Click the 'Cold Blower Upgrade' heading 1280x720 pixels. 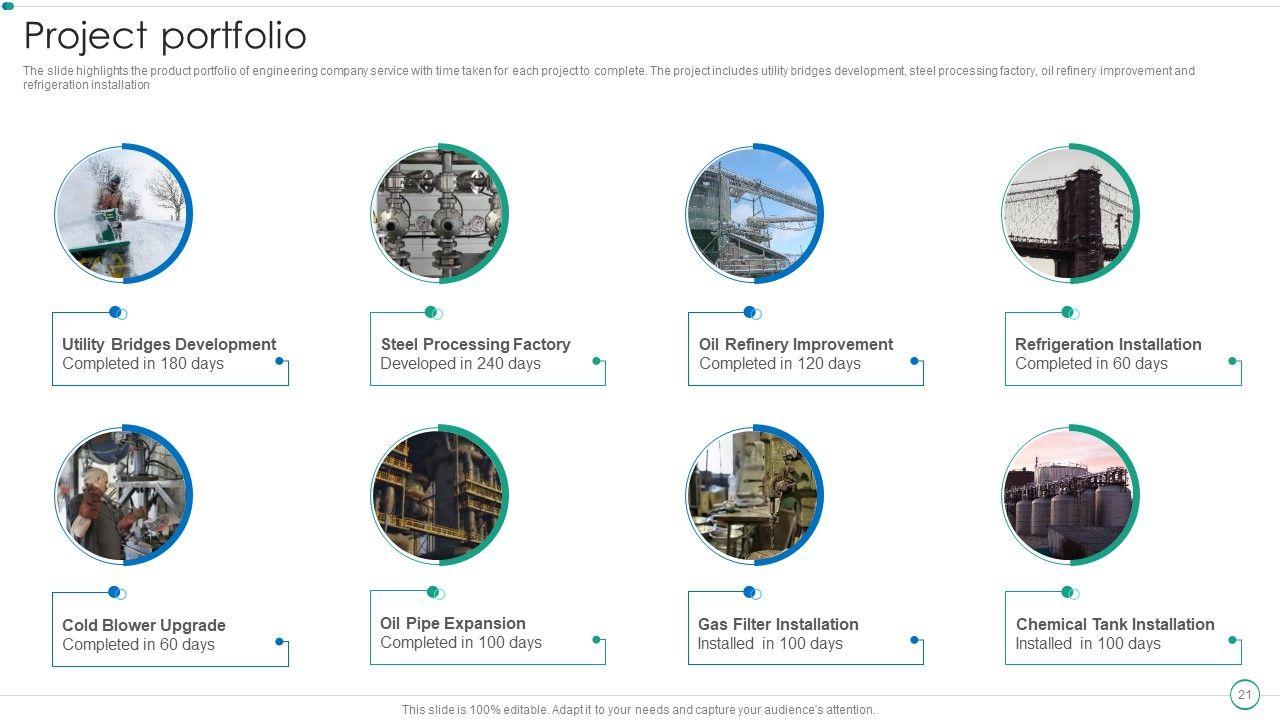pyautogui.click(x=144, y=625)
